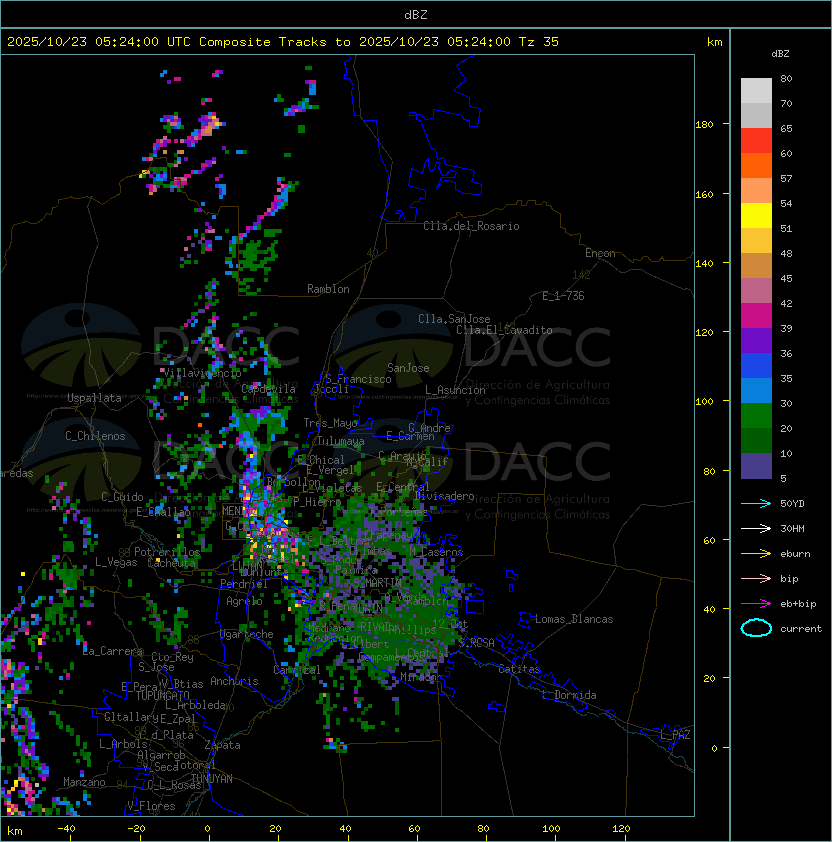The image size is (832, 842).
Task: Click the 'TUPUNGATO' map label
Action: [162, 695]
